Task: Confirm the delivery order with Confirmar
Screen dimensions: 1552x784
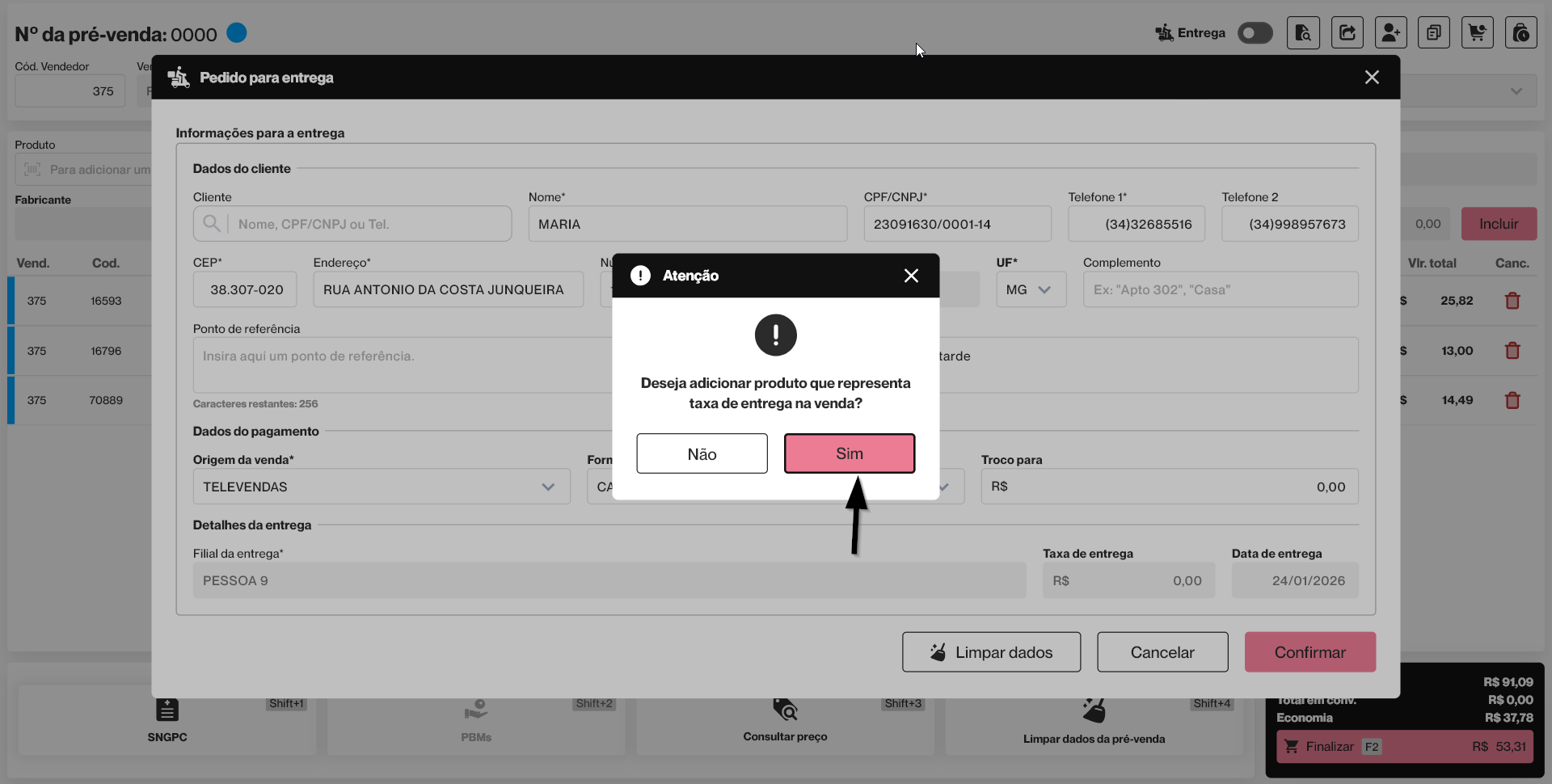Action: point(1310,652)
